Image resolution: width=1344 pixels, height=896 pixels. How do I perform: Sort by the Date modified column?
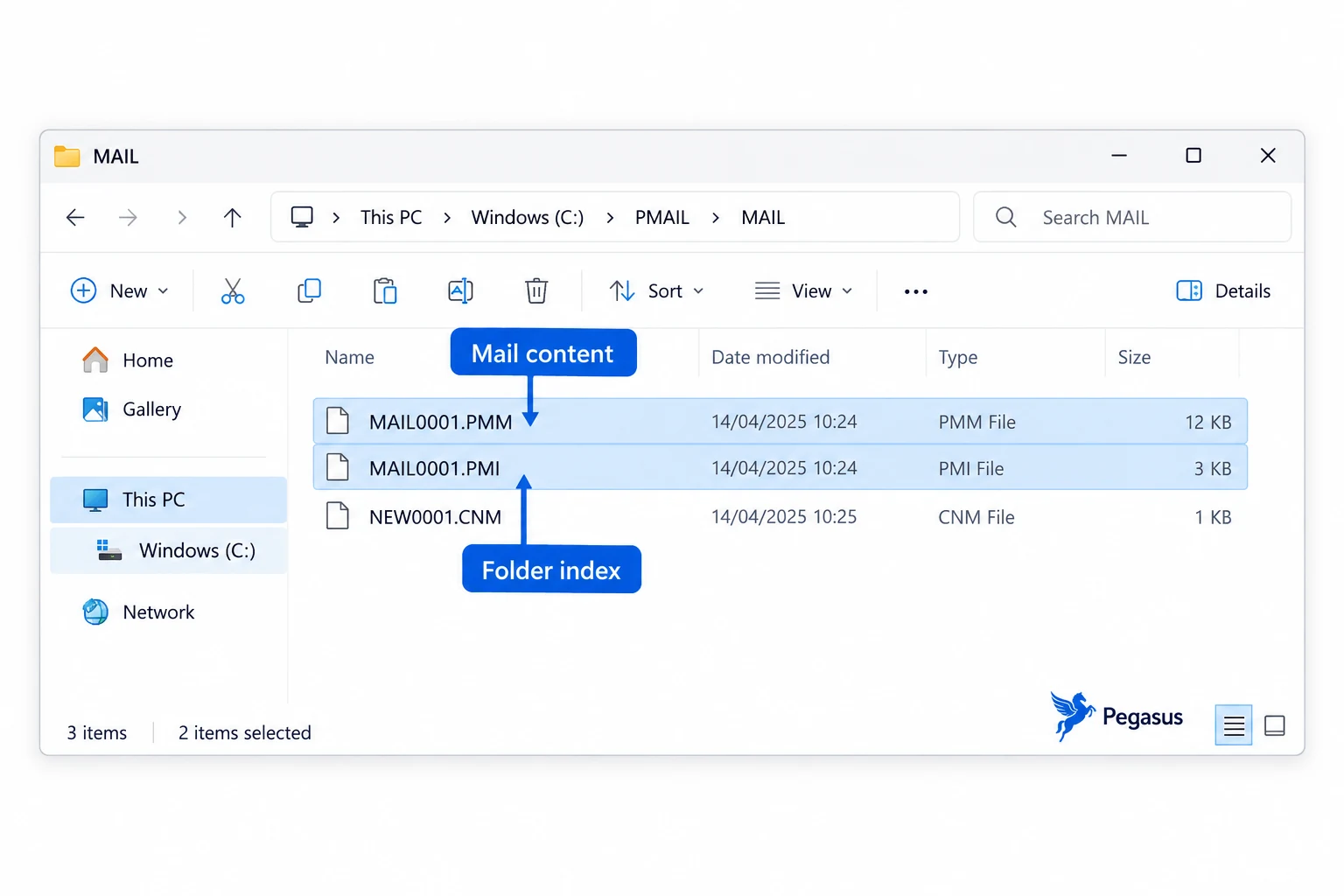[x=770, y=357]
